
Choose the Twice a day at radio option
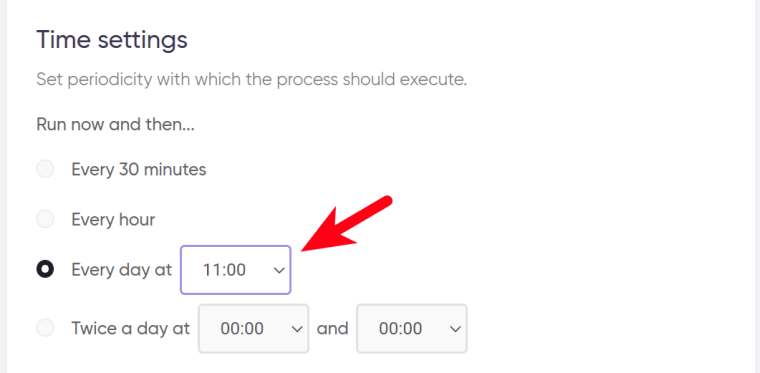46,328
